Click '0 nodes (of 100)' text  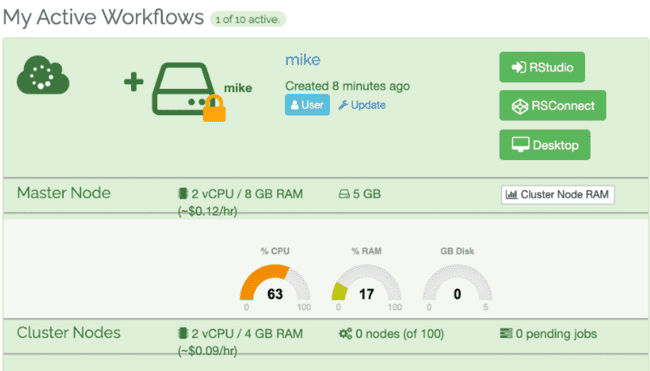[x=400, y=334]
